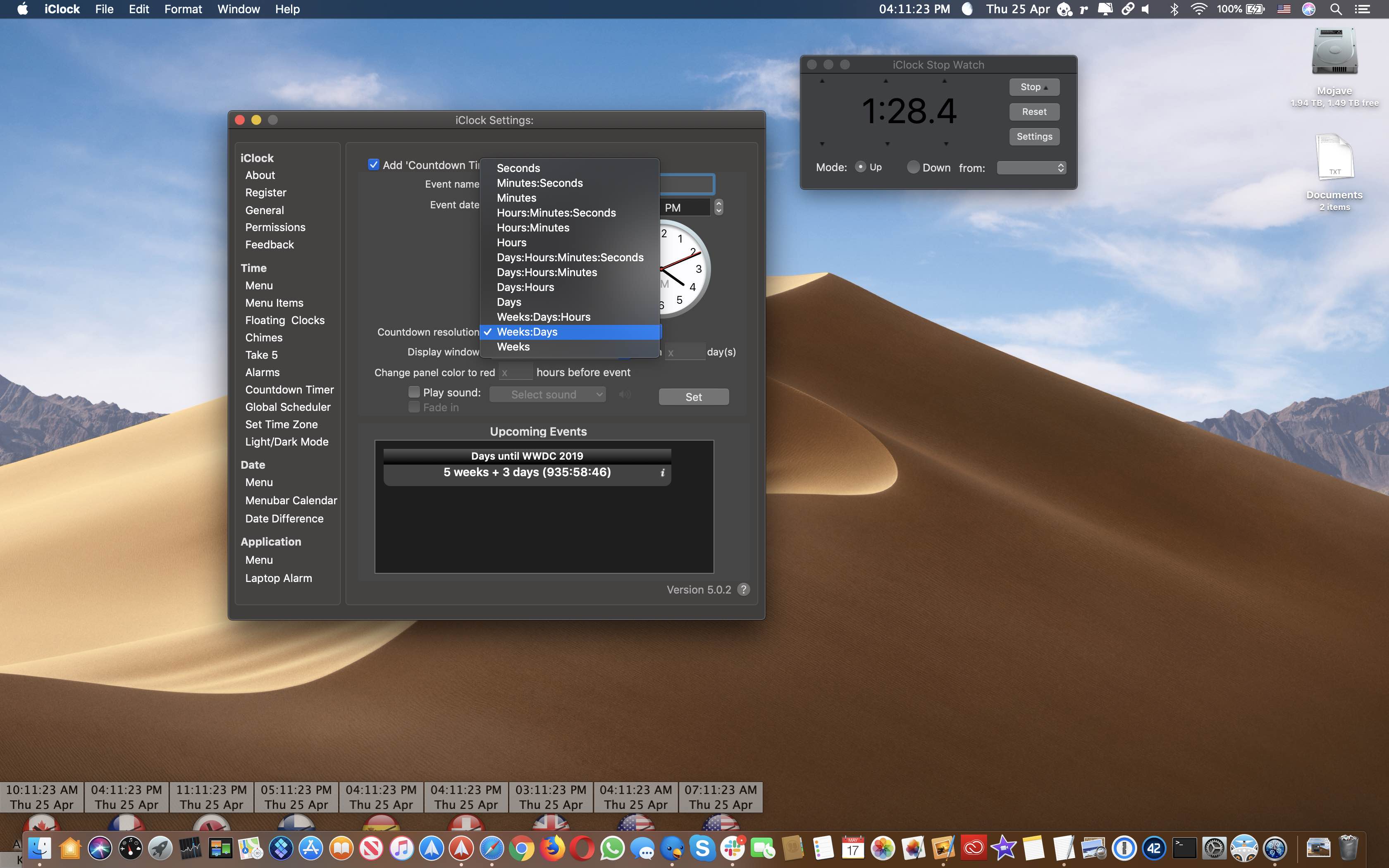Toggle Add Countdown Timer checkbox
Screen dimensions: 1389x868
click(374, 165)
